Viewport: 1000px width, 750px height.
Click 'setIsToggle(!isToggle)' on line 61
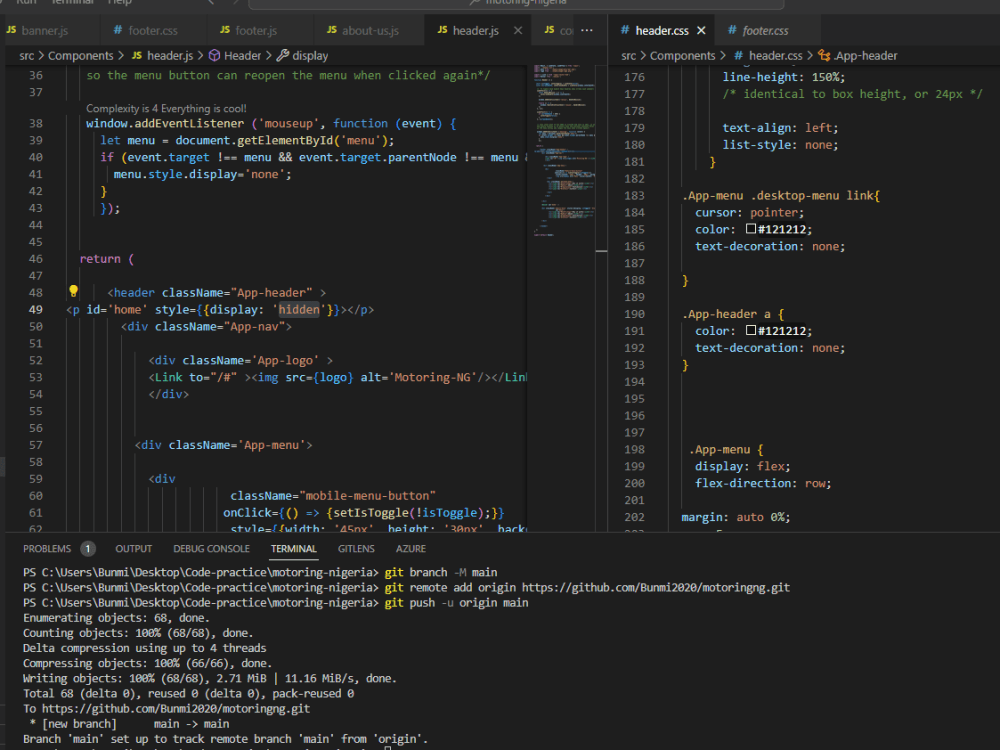pos(408,512)
